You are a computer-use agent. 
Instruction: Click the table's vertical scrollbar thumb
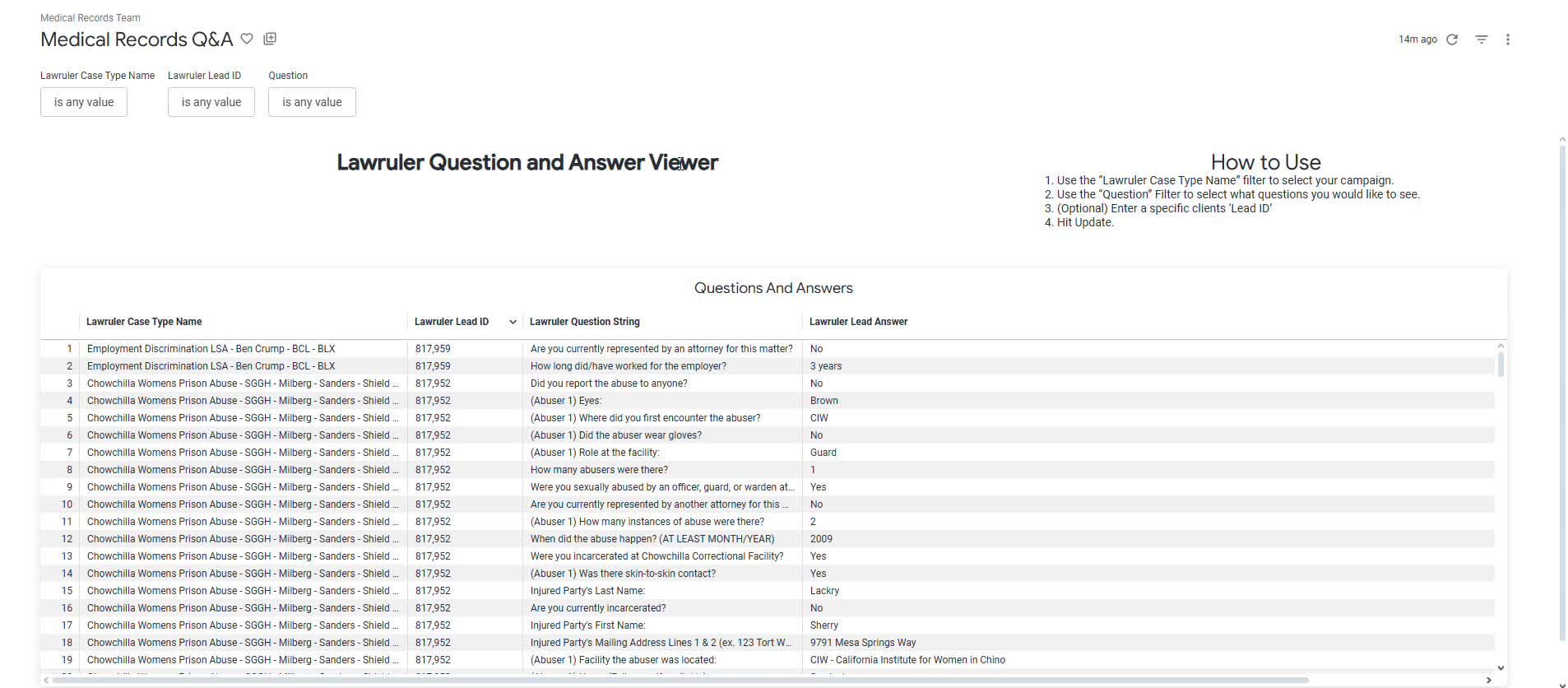(x=1501, y=364)
